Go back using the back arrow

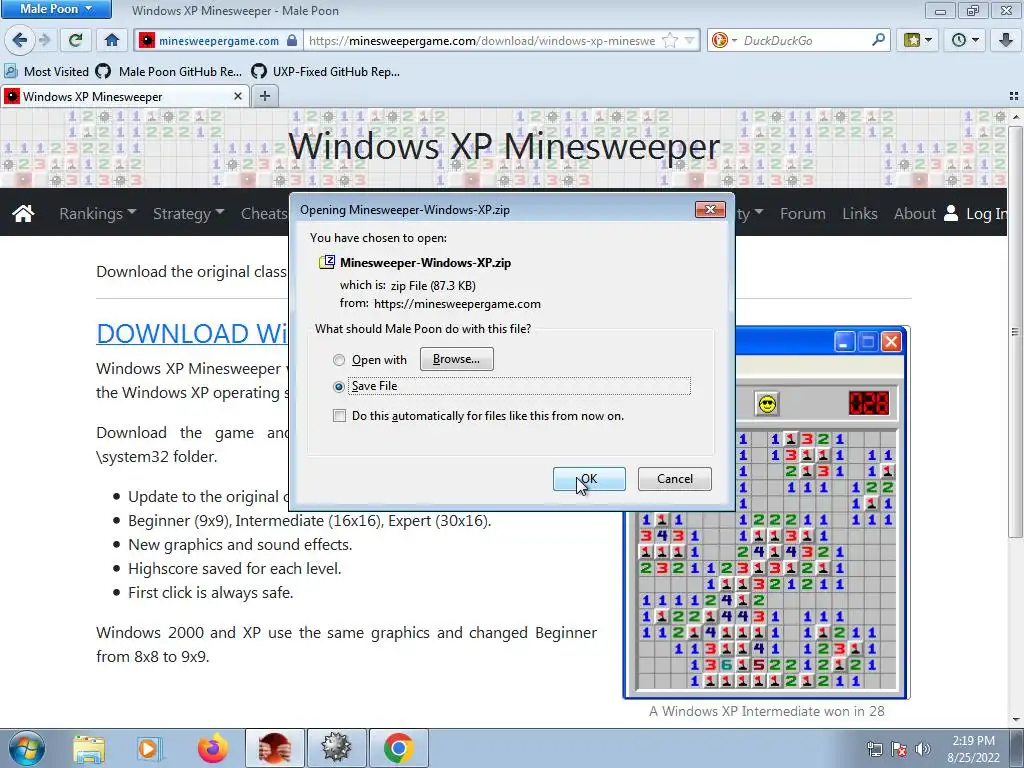click(20, 40)
